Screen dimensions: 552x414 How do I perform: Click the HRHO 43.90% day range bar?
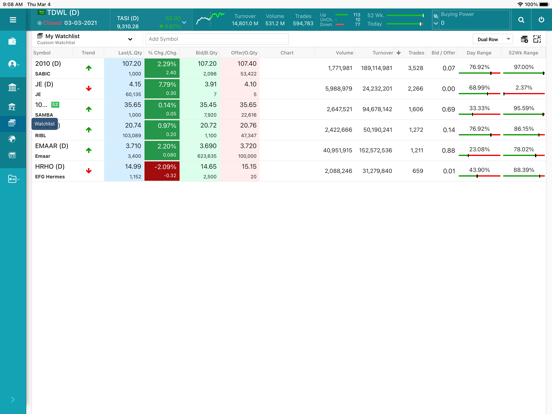(479, 176)
